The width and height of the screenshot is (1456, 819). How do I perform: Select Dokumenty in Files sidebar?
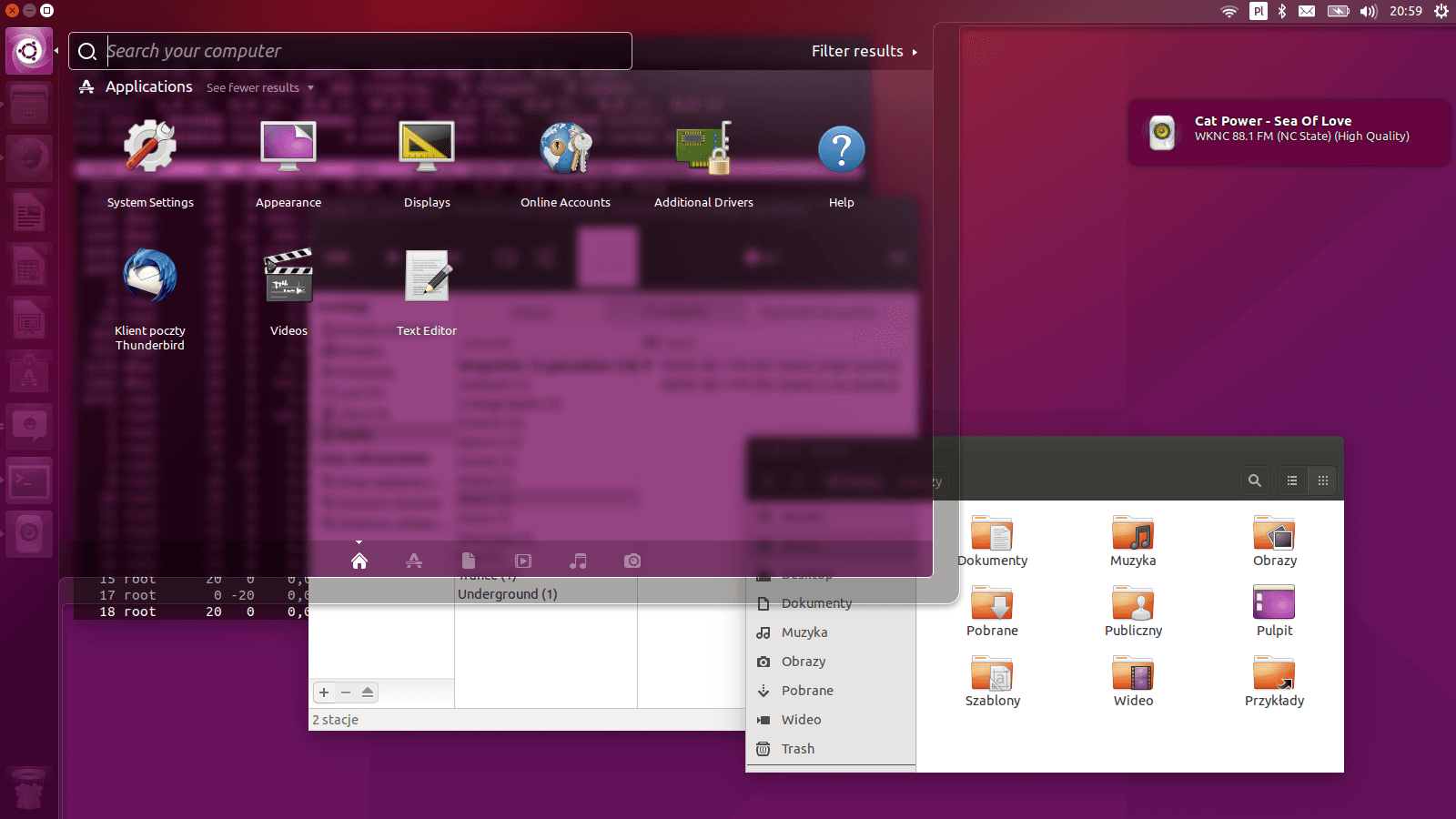click(831, 603)
